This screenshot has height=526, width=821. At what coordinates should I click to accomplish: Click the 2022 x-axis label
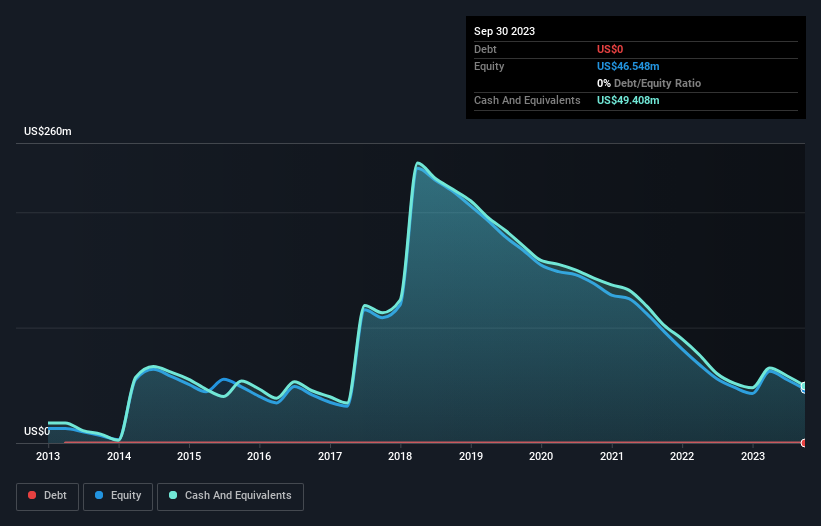682,456
